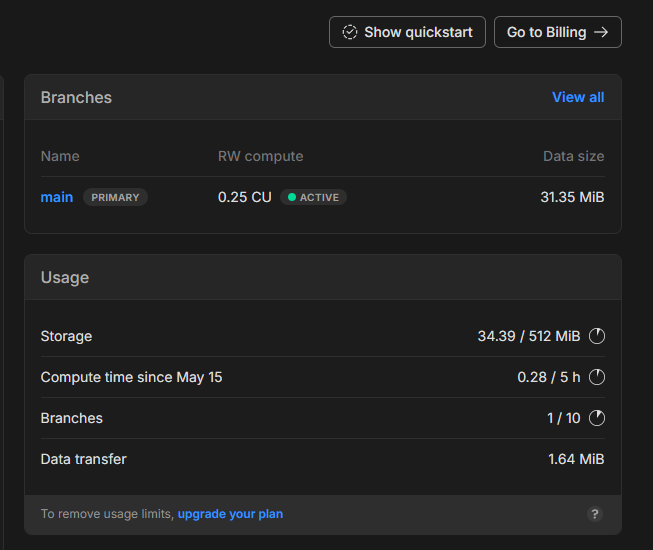
Task: Open the question mark help icon
Action: click(x=595, y=514)
